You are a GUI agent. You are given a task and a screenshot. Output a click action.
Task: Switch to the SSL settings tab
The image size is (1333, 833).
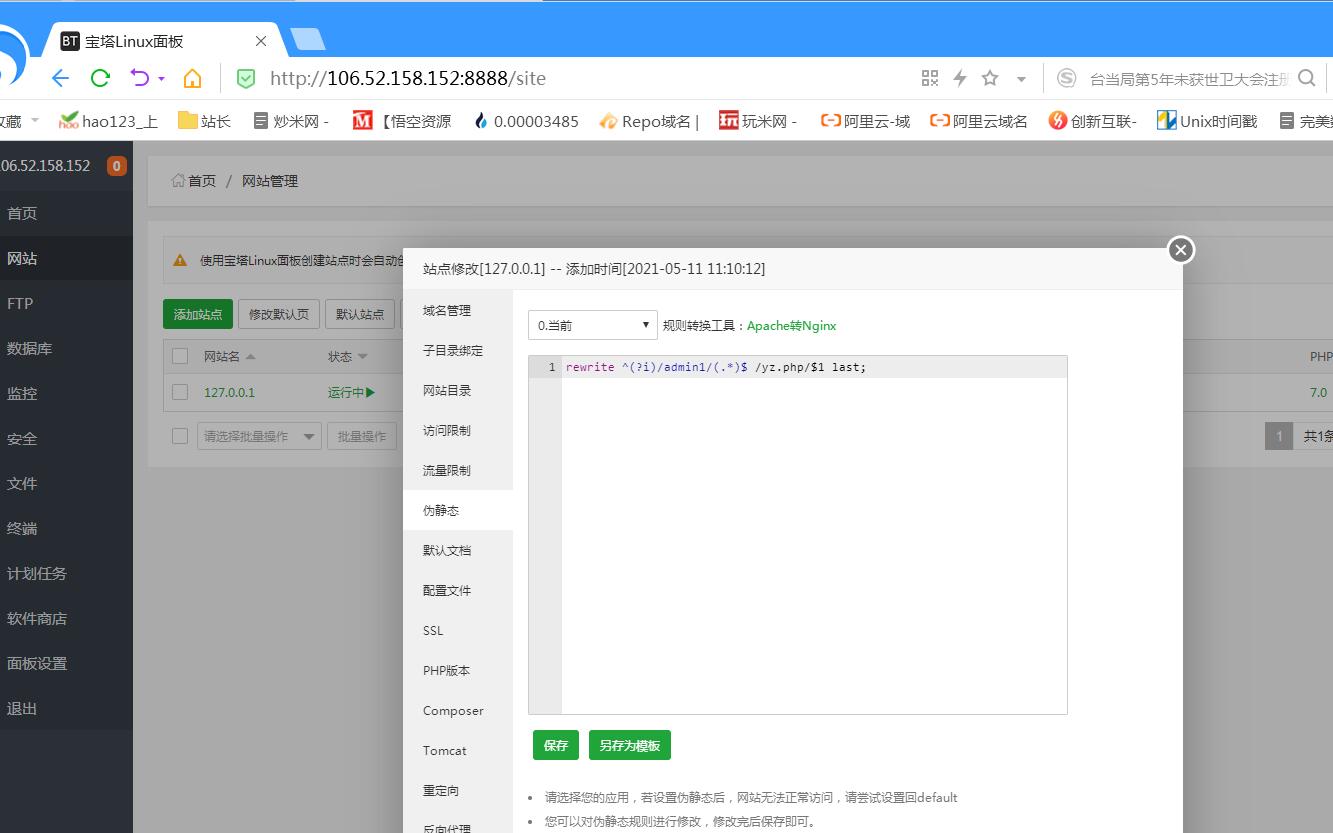pyautogui.click(x=433, y=631)
